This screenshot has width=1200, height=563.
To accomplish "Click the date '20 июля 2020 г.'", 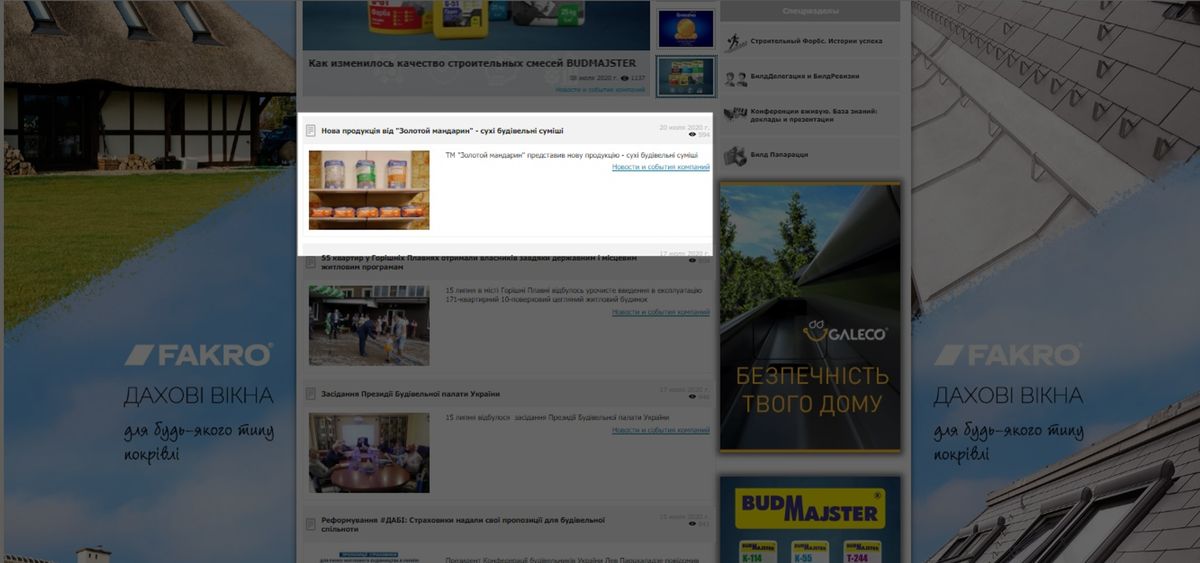I will coord(684,127).
